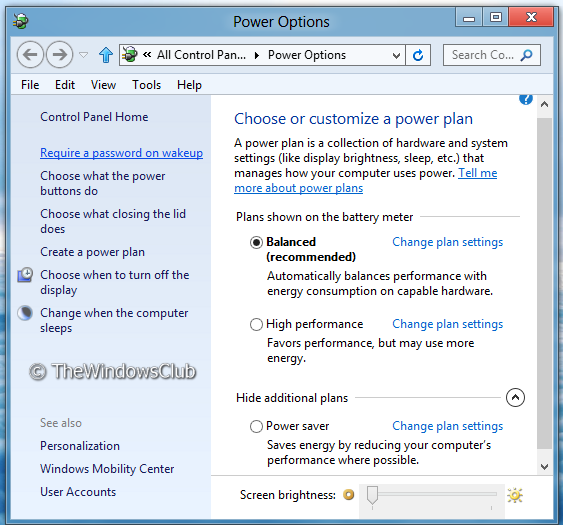The width and height of the screenshot is (563, 525).
Task: Open Change plan settings for High performance
Action: 447,324
